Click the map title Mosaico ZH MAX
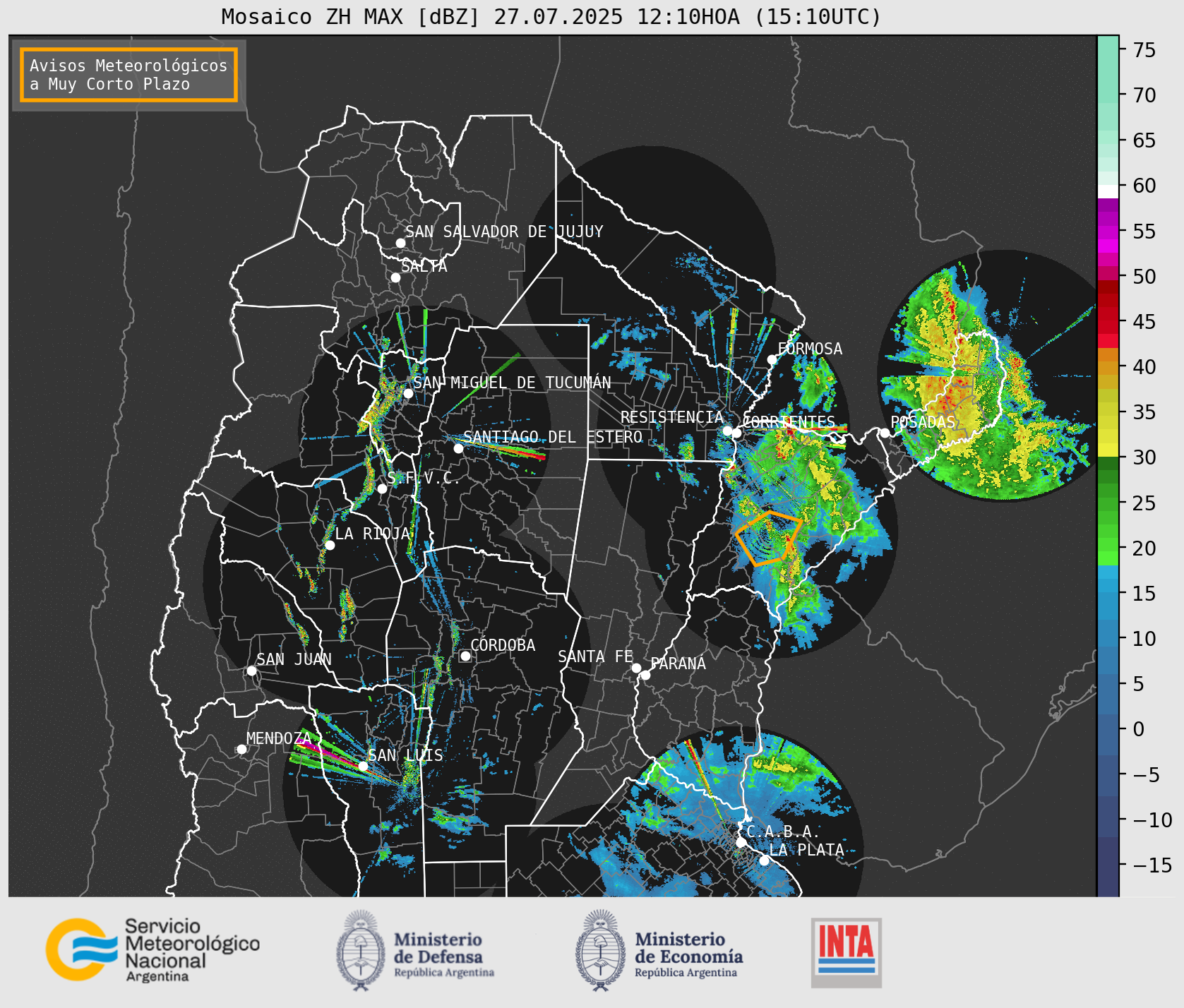Screen dimensions: 1184x1008 click(x=551, y=16)
